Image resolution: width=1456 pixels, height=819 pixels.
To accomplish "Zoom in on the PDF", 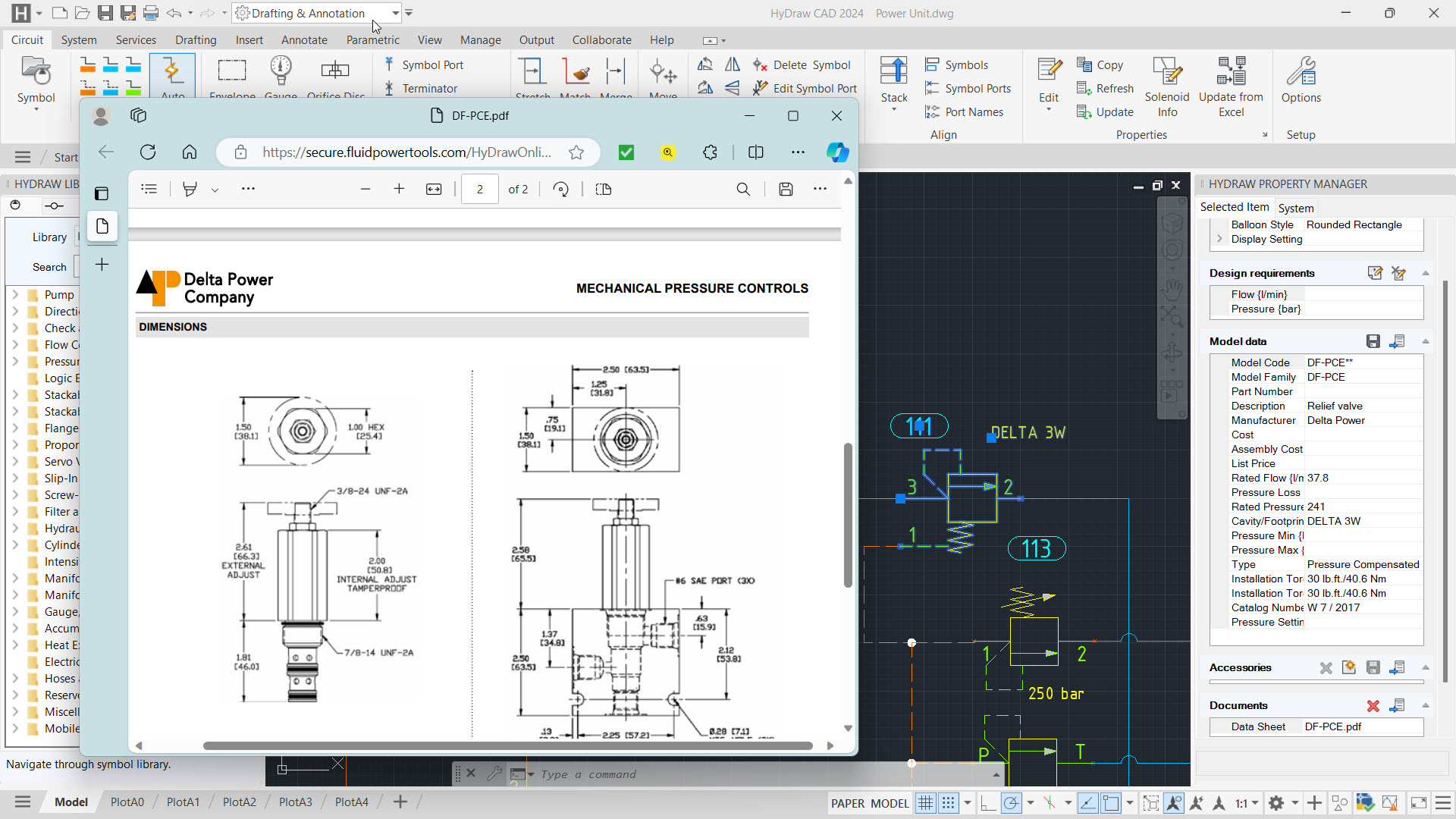I will tap(399, 190).
